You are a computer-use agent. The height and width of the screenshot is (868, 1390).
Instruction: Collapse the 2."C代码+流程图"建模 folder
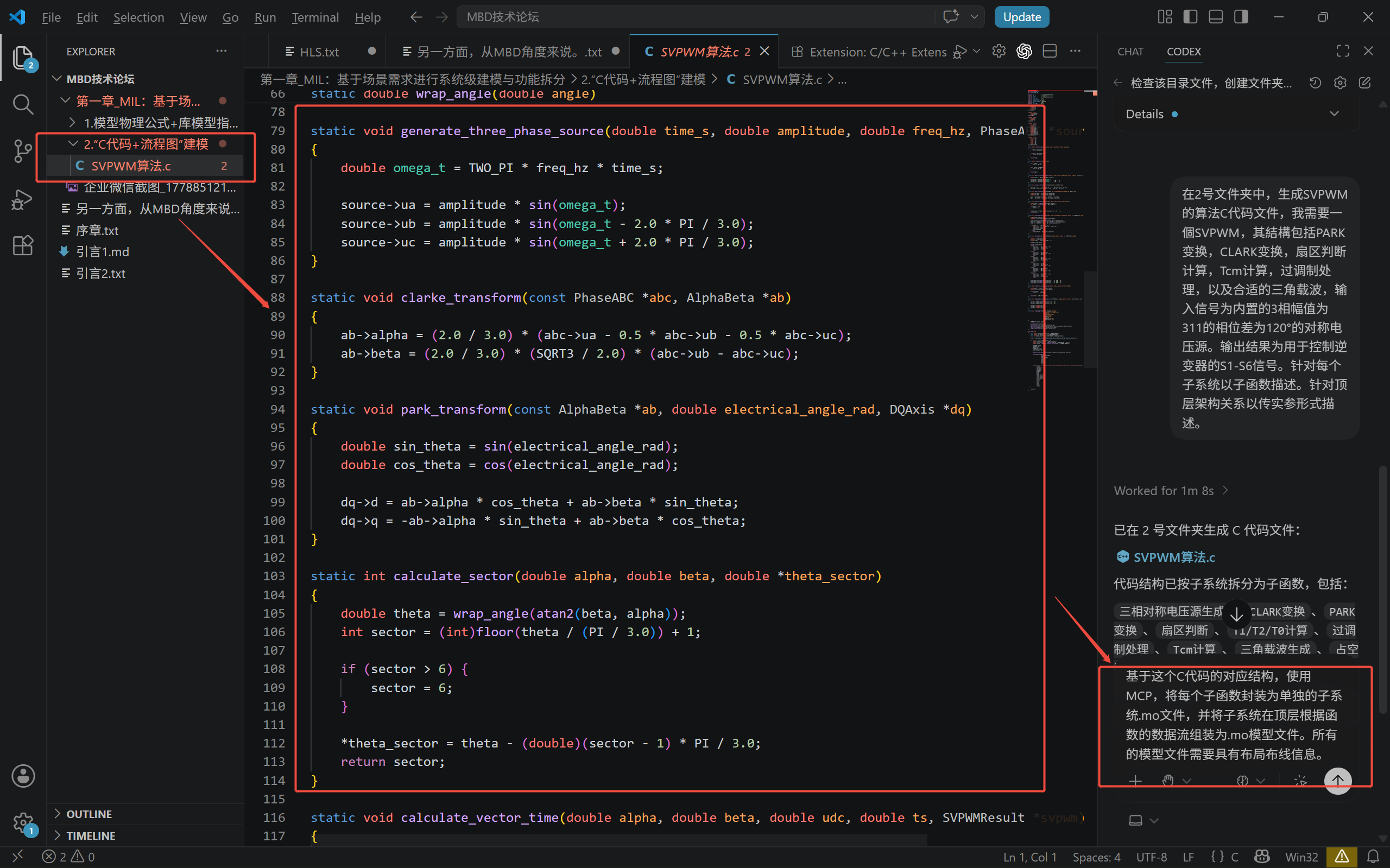pos(73,143)
